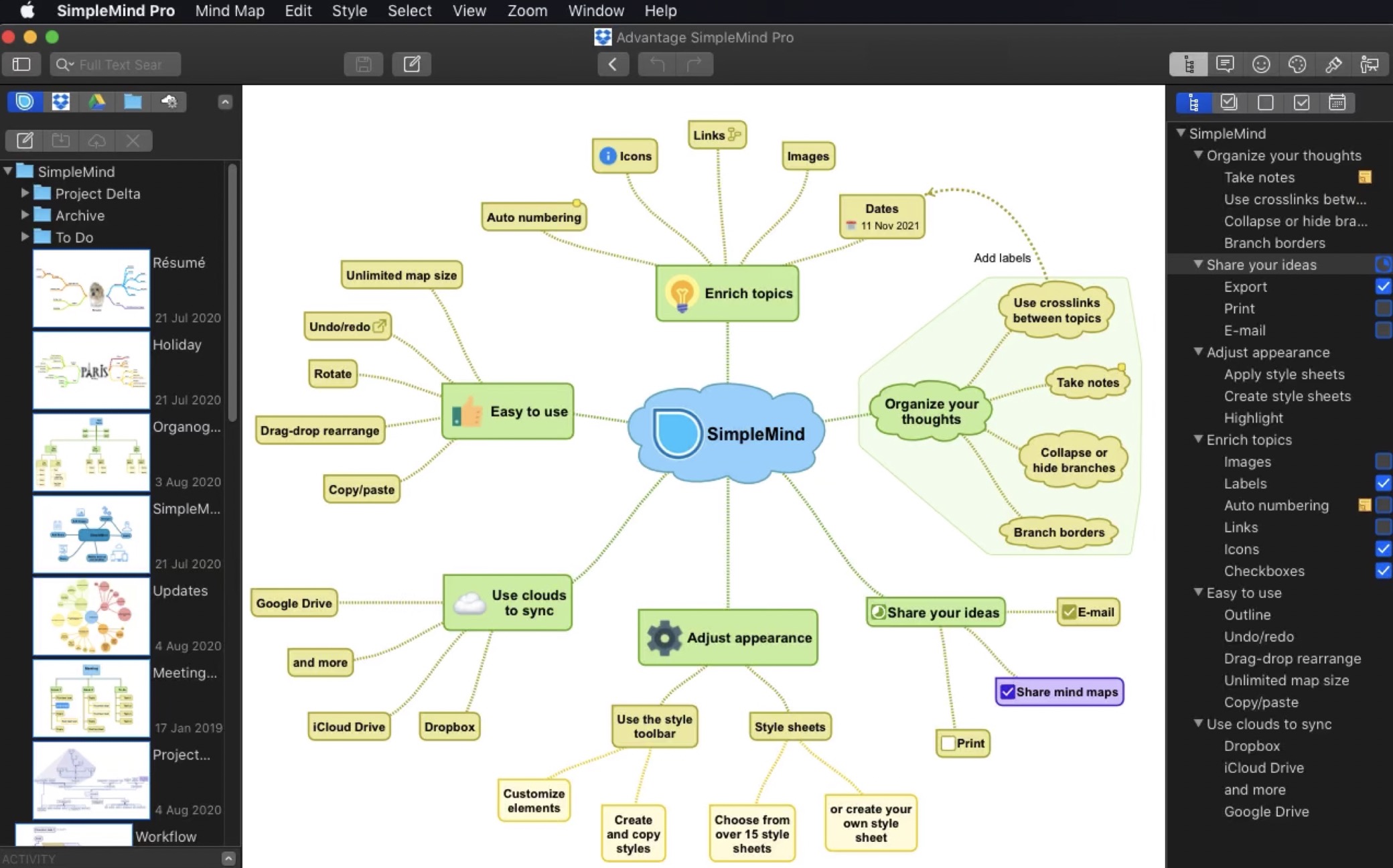Image resolution: width=1393 pixels, height=868 pixels.
Task: Select the Dropbox cloud tab icon
Action: (61, 102)
